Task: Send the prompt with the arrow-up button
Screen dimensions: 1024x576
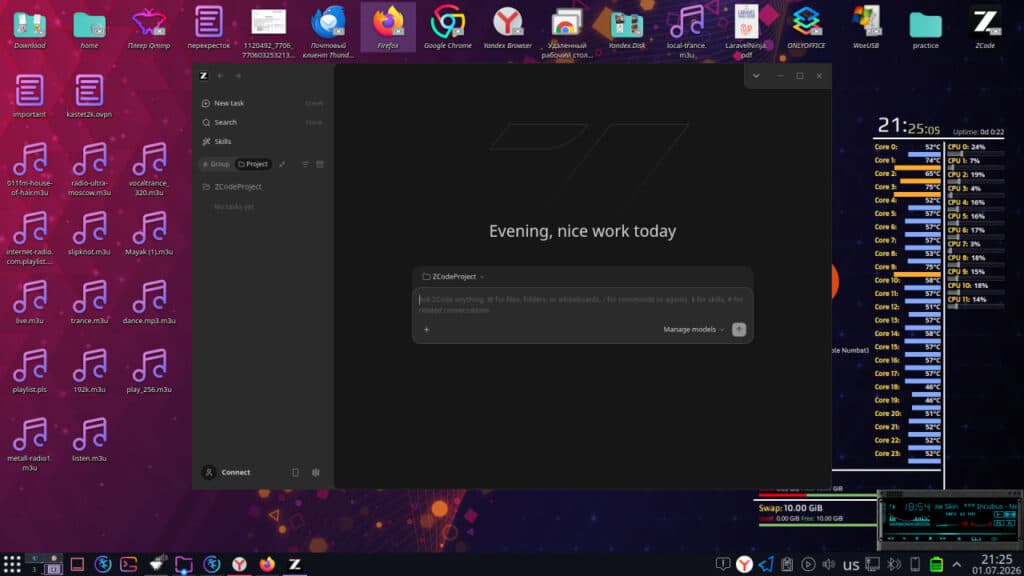Action: click(739, 329)
